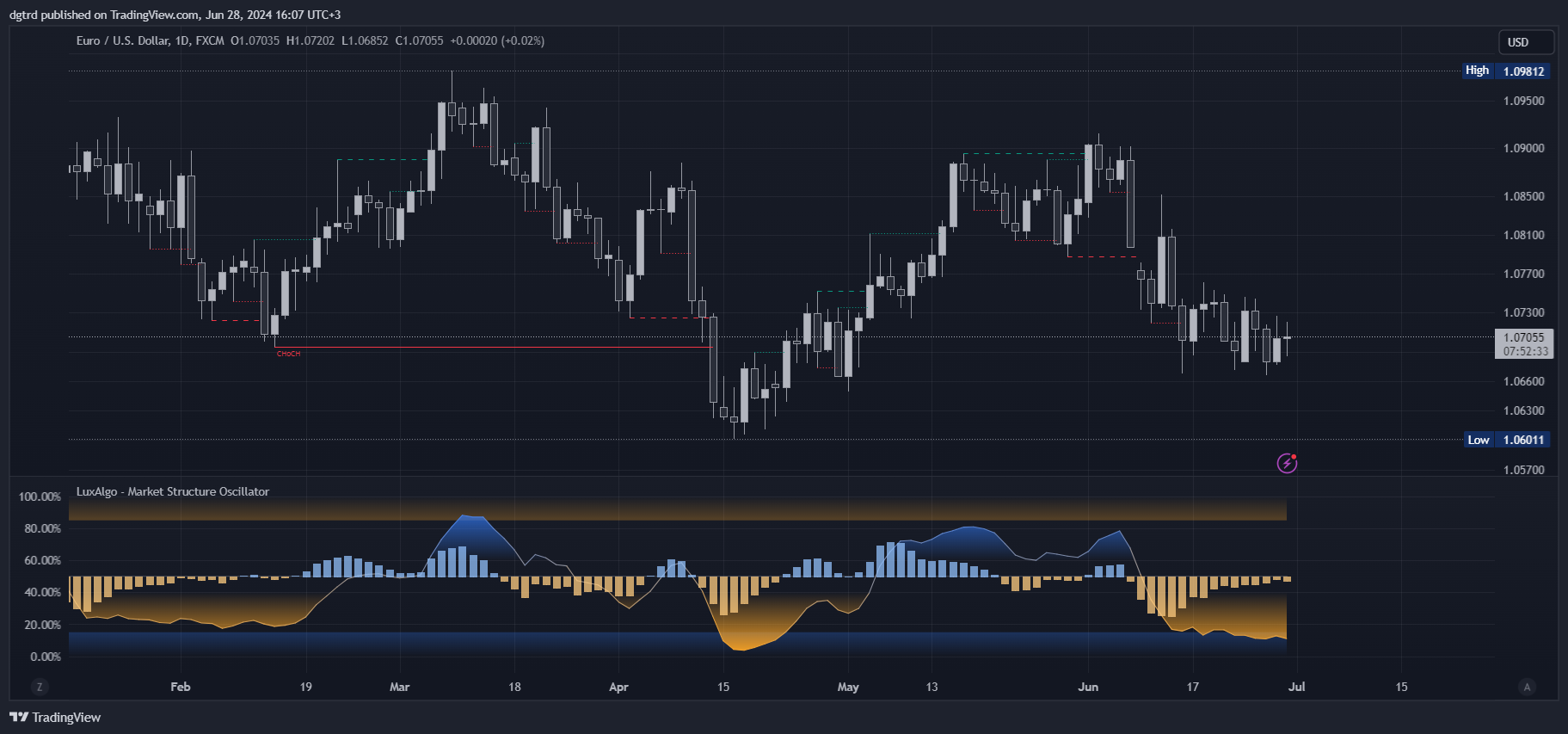
Task: Click the 19 date label on the time axis
Action: tap(306, 687)
